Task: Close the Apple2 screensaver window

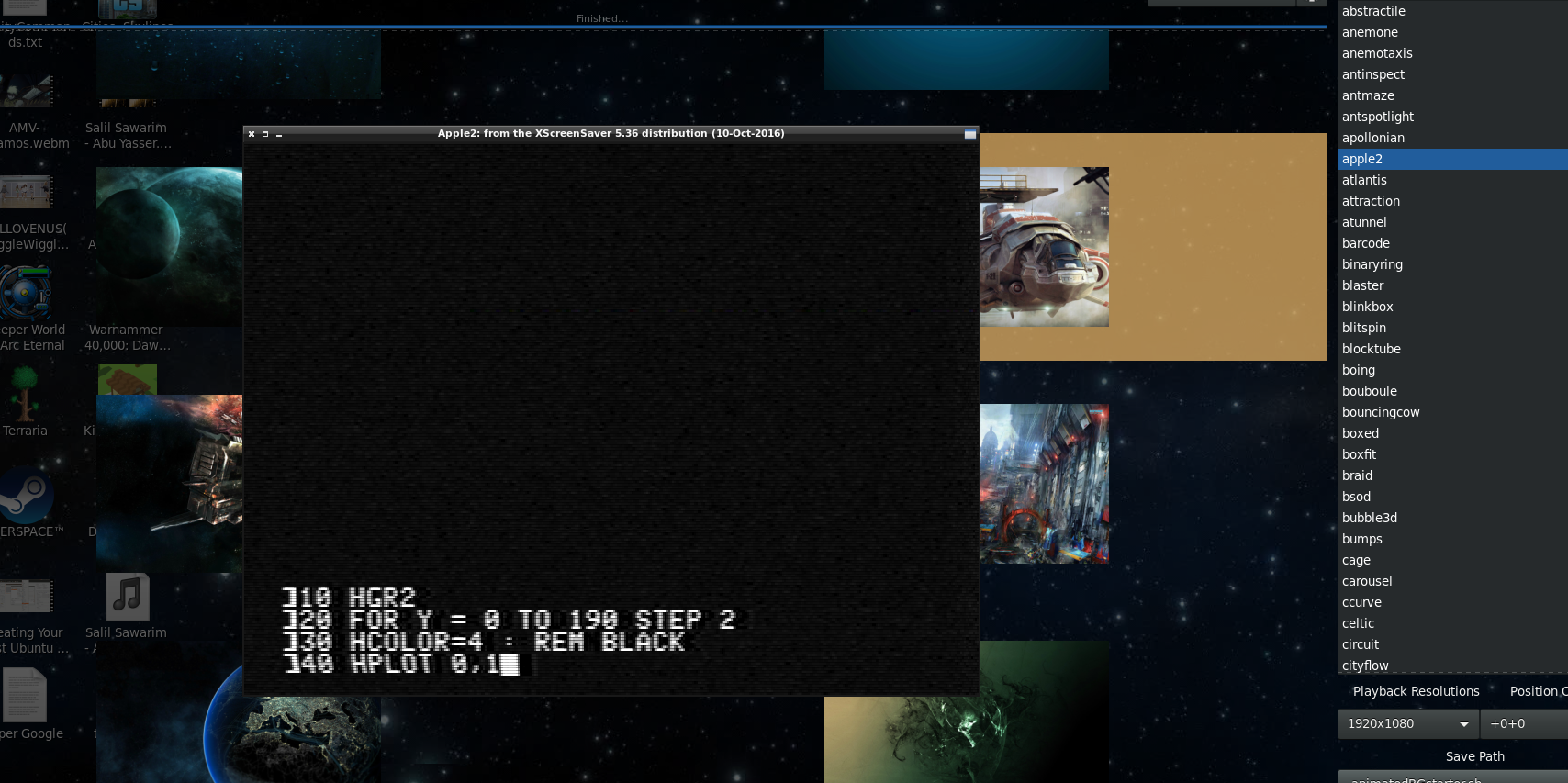Action: tap(252, 134)
